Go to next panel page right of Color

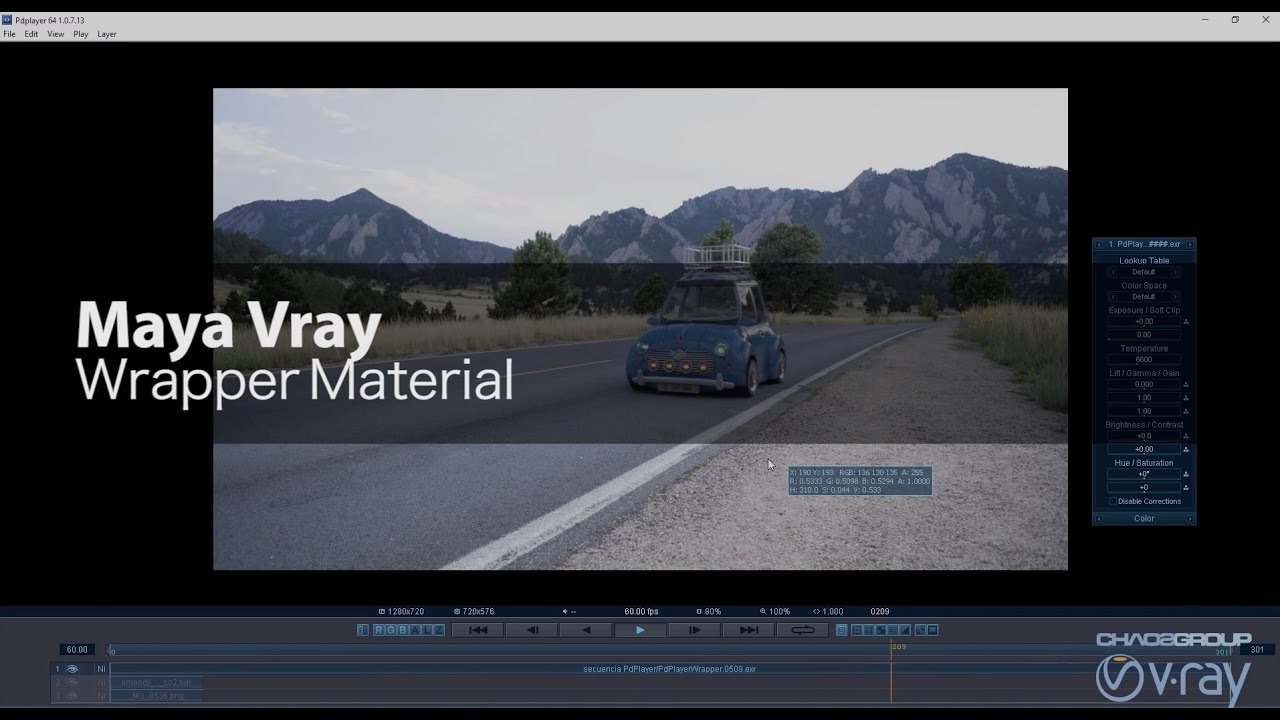1189,519
